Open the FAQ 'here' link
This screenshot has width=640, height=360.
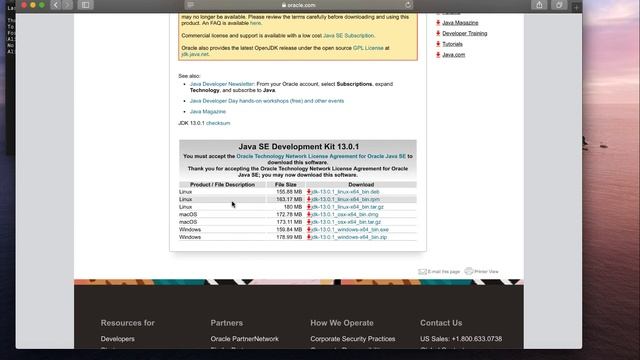tap(255, 23)
